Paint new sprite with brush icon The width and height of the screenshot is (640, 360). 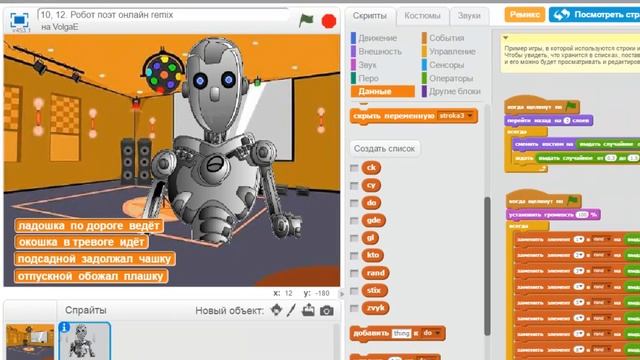click(x=291, y=311)
